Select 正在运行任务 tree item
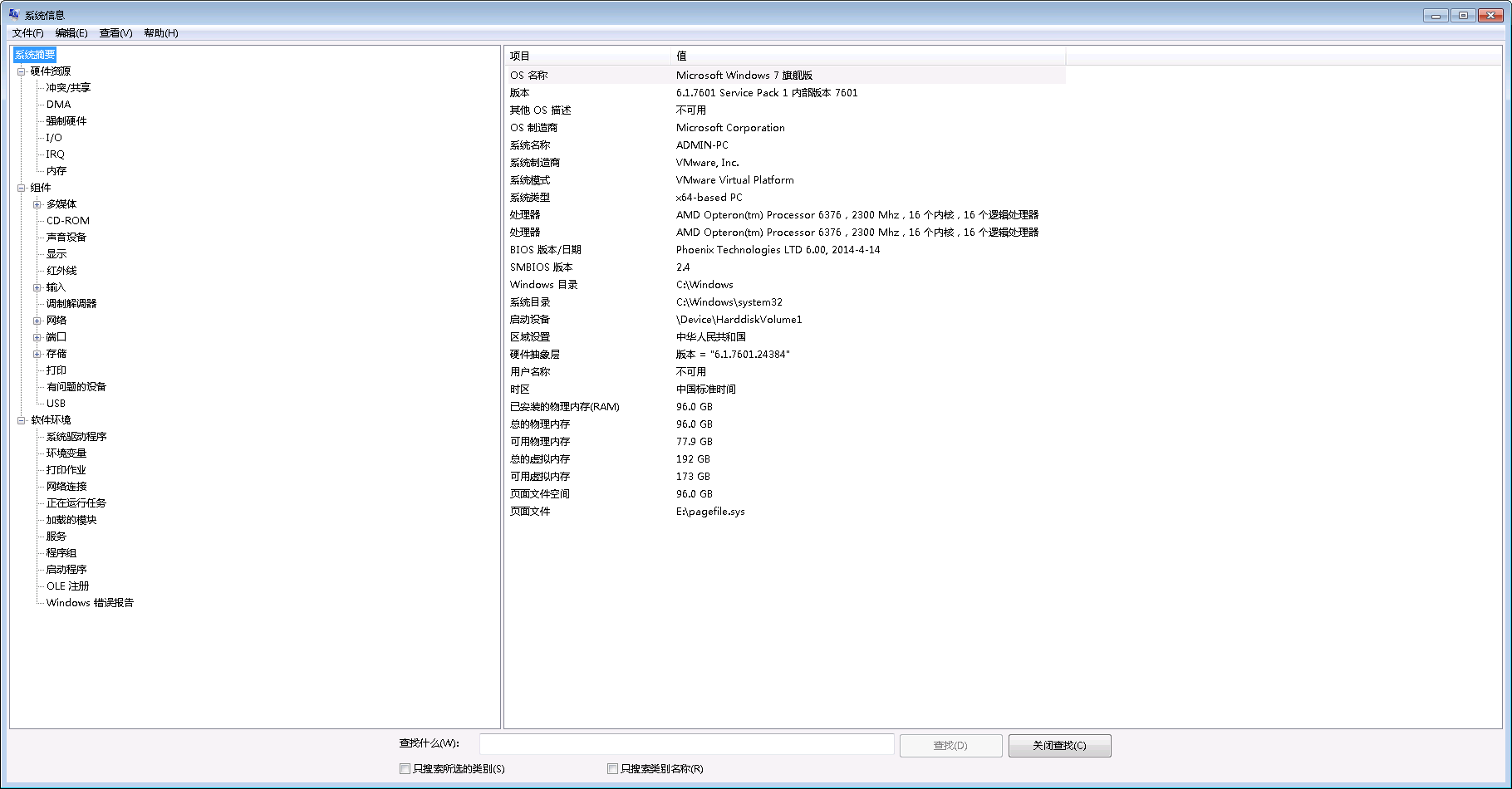This screenshot has height=789, width=1512. pyautogui.click(x=76, y=503)
